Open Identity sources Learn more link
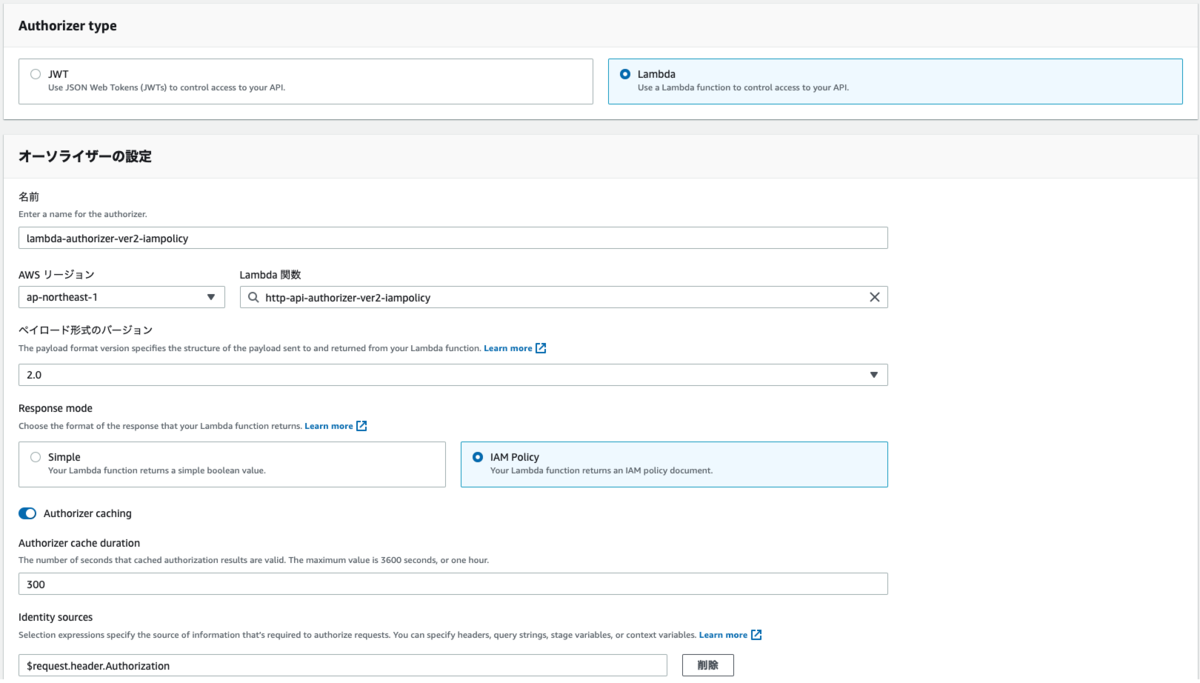1200x683 pixels. tap(723, 635)
